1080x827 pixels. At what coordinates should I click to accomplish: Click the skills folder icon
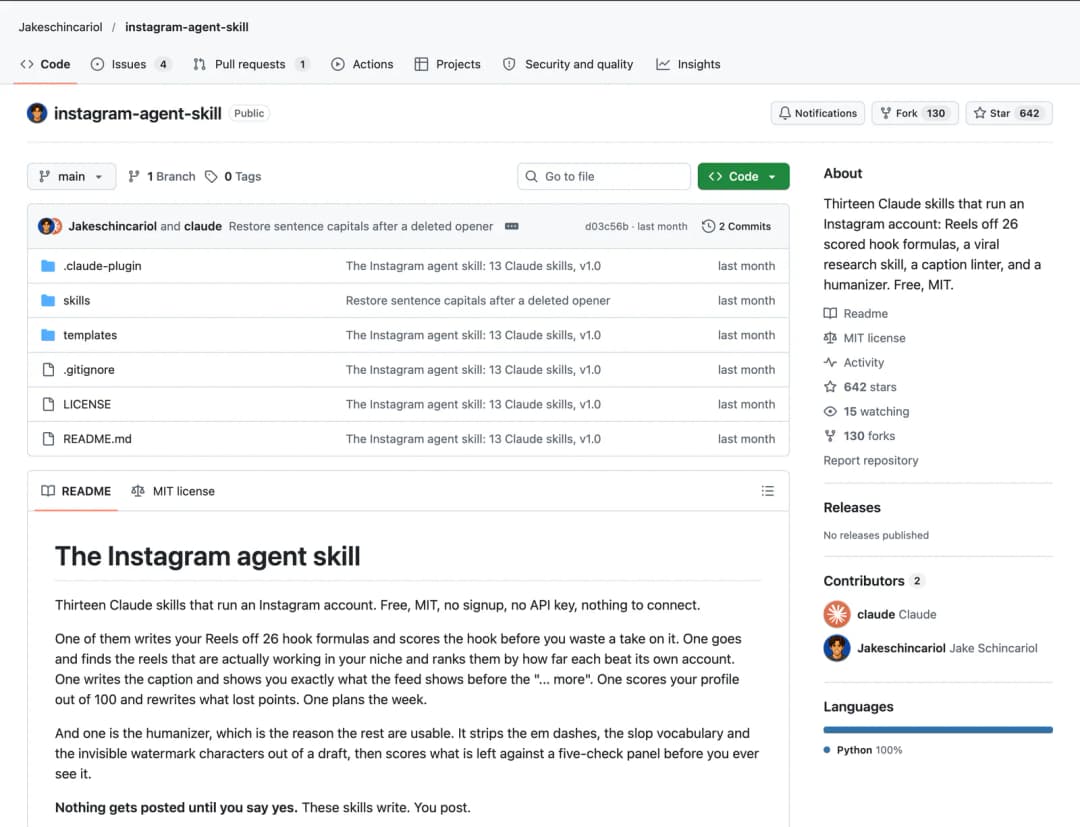point(48,300)
